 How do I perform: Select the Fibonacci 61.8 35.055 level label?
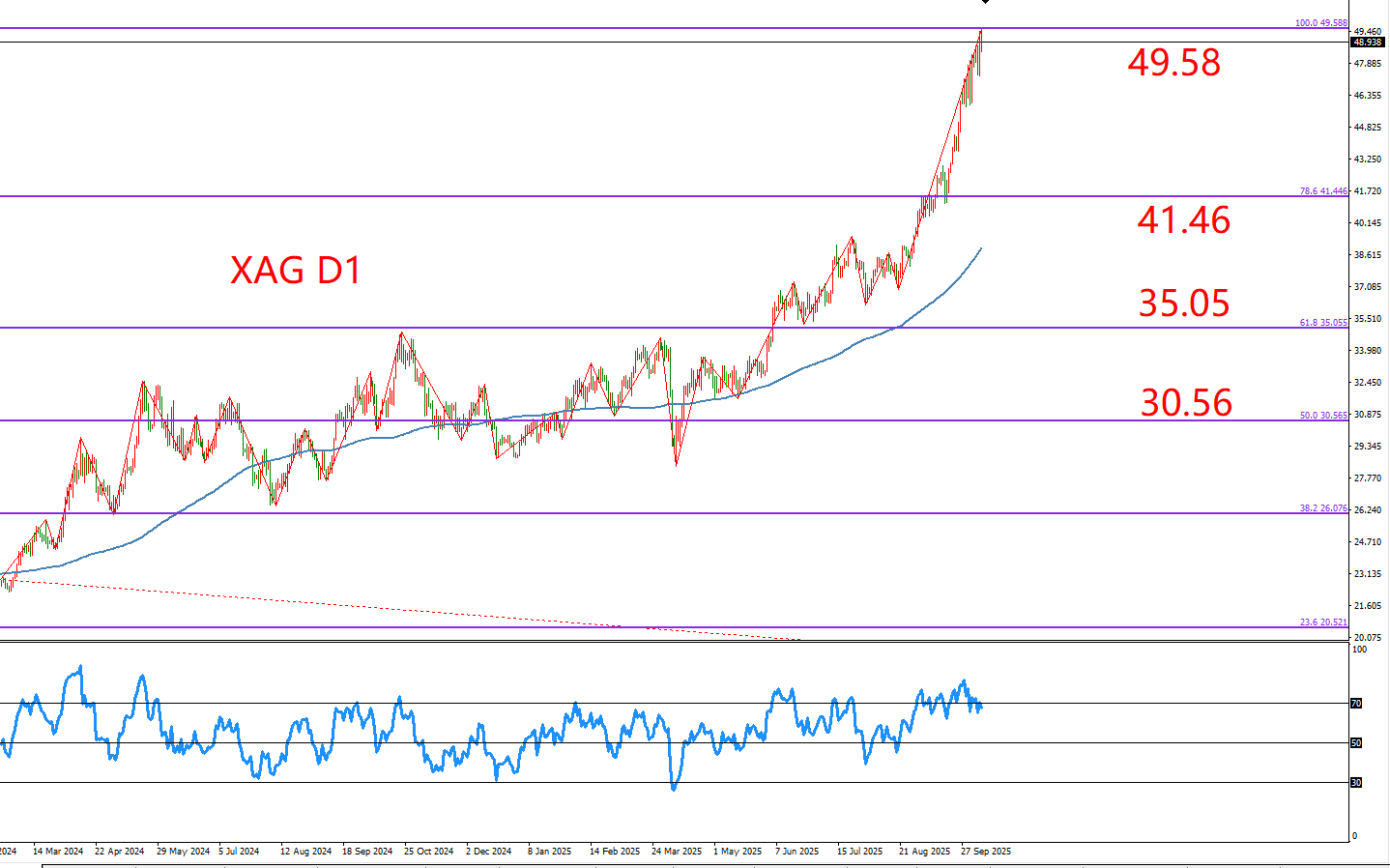[1322, 323]
